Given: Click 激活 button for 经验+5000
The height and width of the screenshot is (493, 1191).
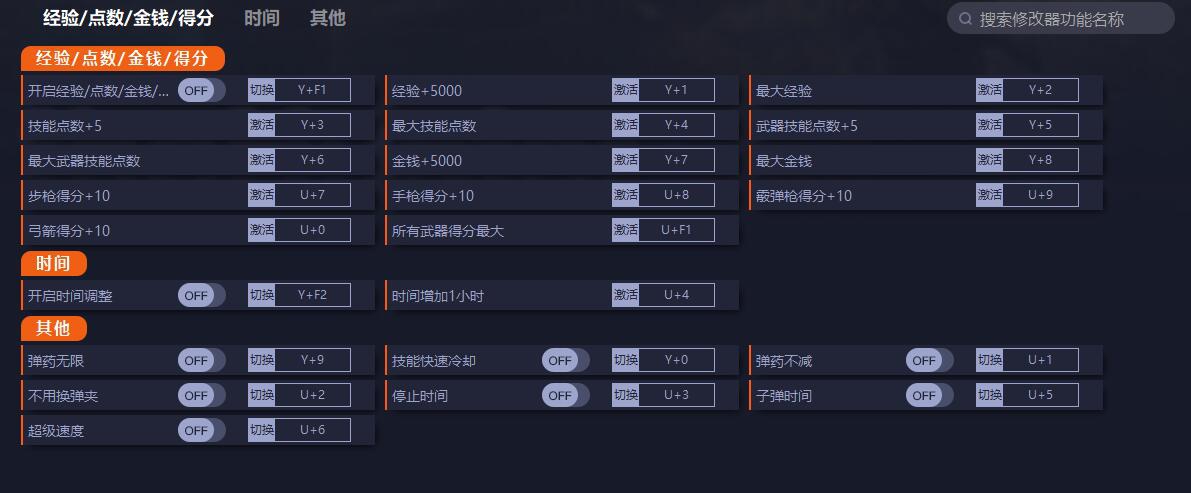Looking at the screenshot, I should pyautogui.click(x=625, y=91).
